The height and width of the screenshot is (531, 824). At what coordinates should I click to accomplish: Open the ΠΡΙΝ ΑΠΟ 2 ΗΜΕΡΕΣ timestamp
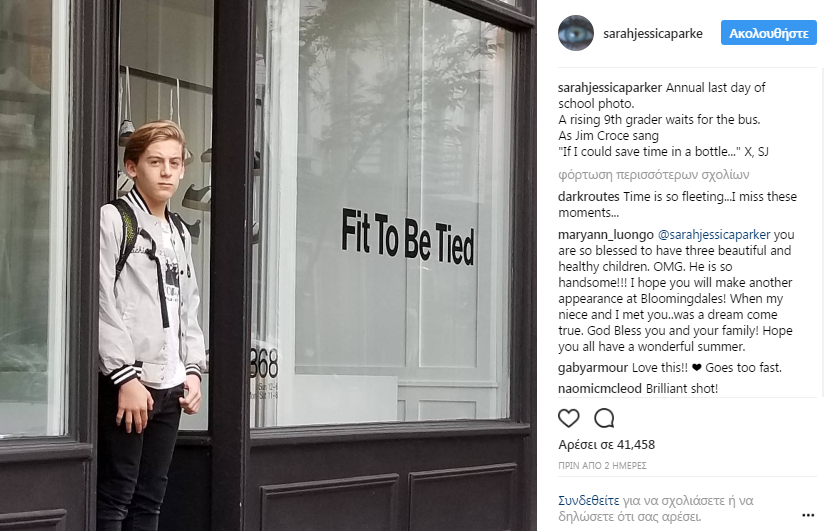[602, 466]
